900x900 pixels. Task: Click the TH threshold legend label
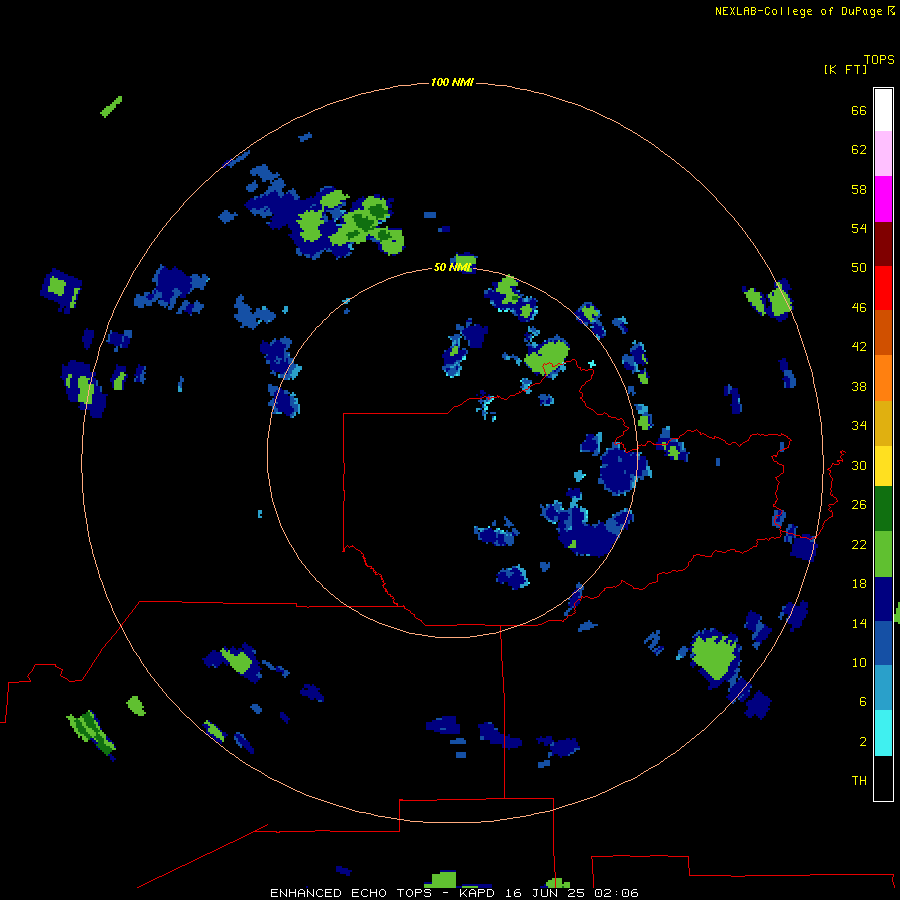(x=859, y=781)
